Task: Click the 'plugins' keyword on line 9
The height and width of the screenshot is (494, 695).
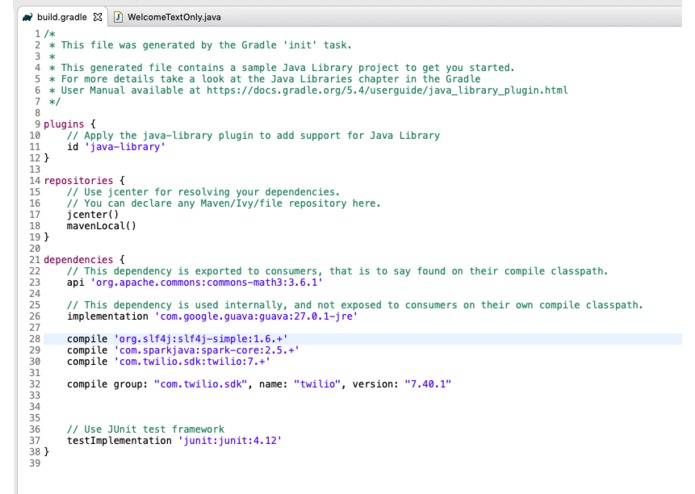Action: click(64, 124)
